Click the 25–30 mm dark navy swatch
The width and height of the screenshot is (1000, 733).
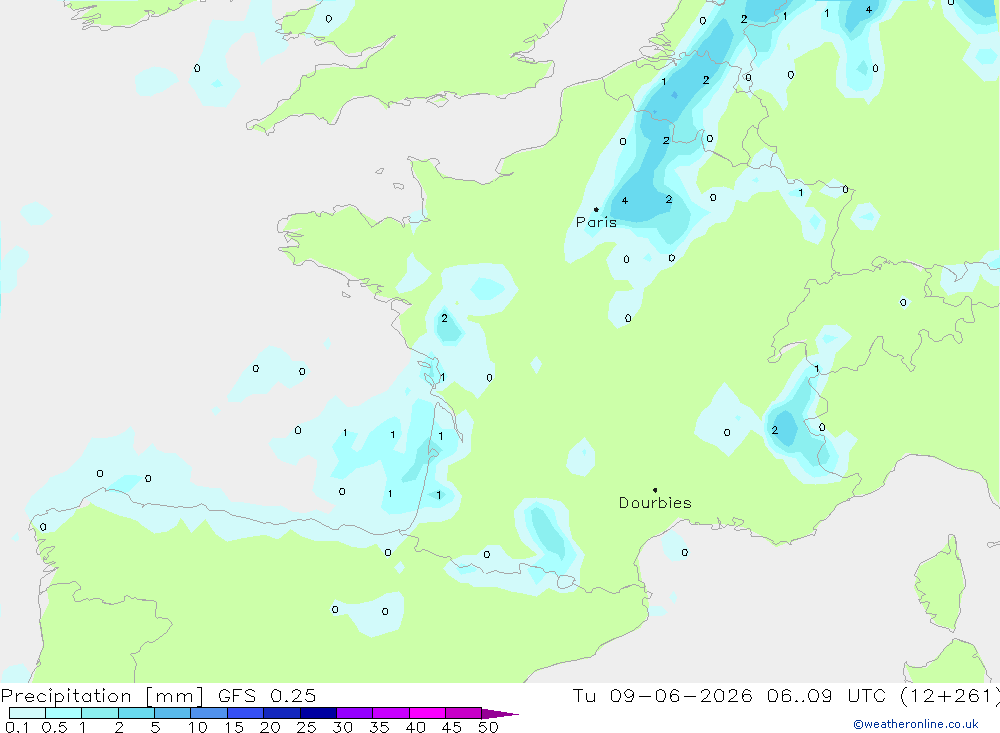[x=318, y=713]
